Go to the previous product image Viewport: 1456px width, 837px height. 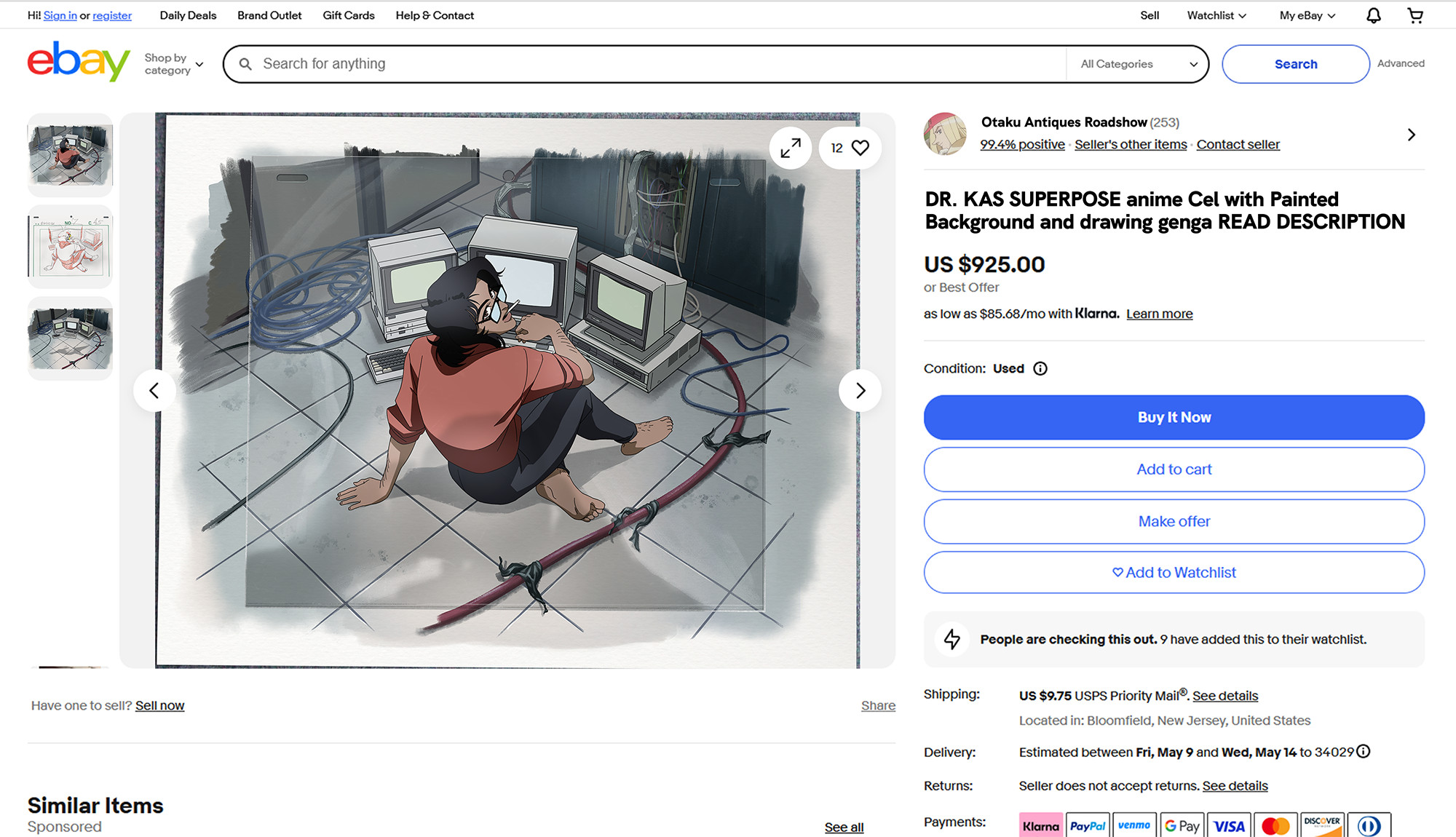[154, 391]
